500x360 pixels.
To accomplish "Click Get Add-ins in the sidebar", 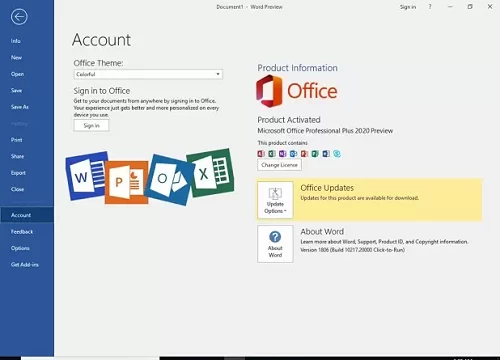I will pos(25,265).
